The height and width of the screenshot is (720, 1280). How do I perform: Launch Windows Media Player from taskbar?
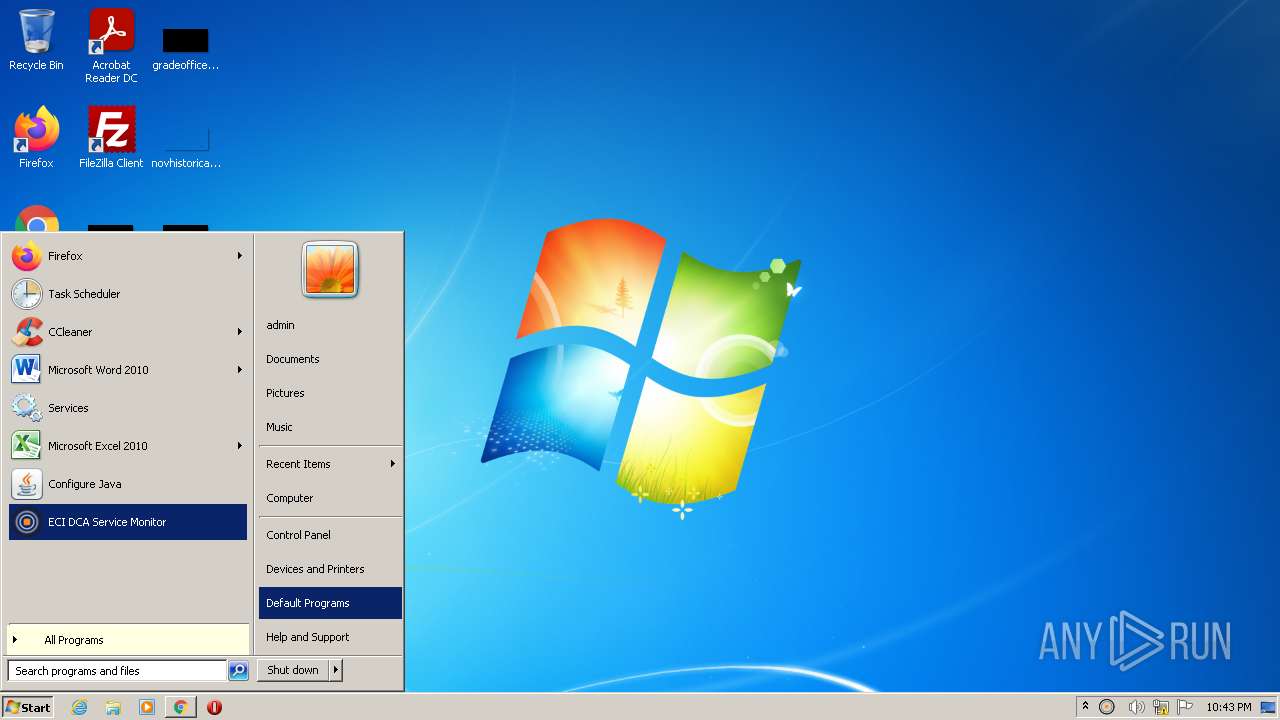click(x=147, y=707)
